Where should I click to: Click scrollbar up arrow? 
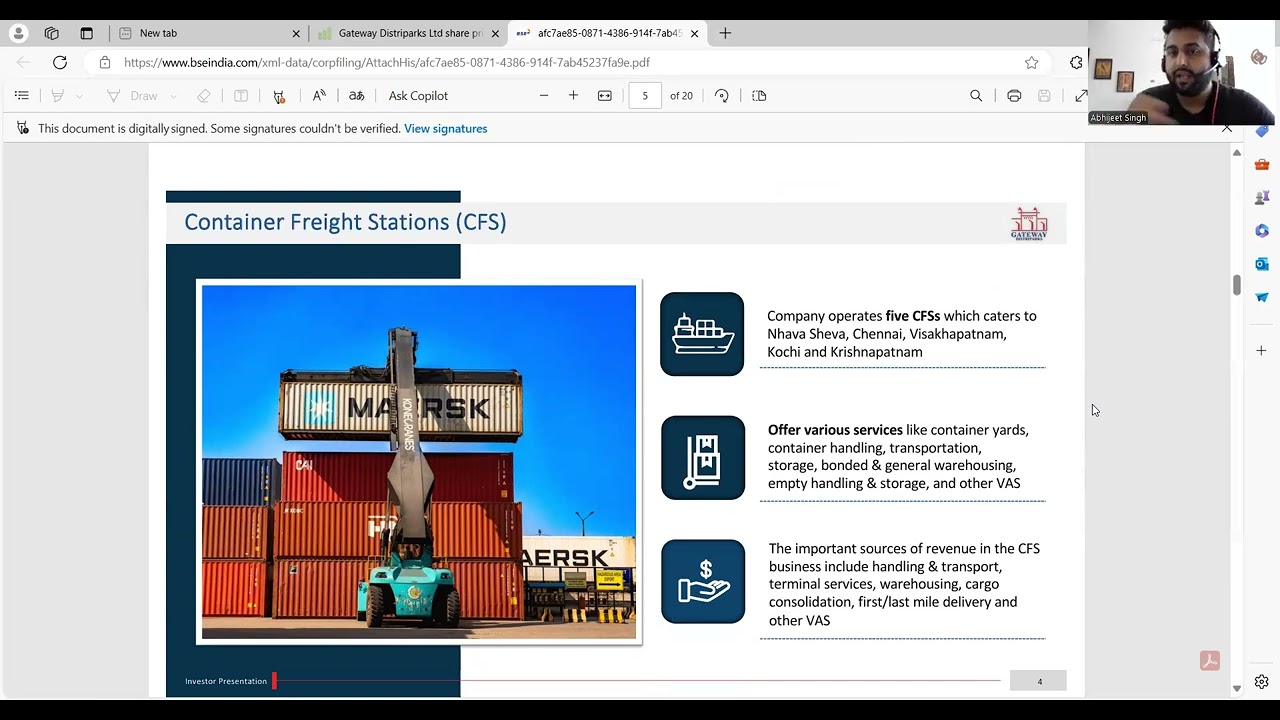1237,153
